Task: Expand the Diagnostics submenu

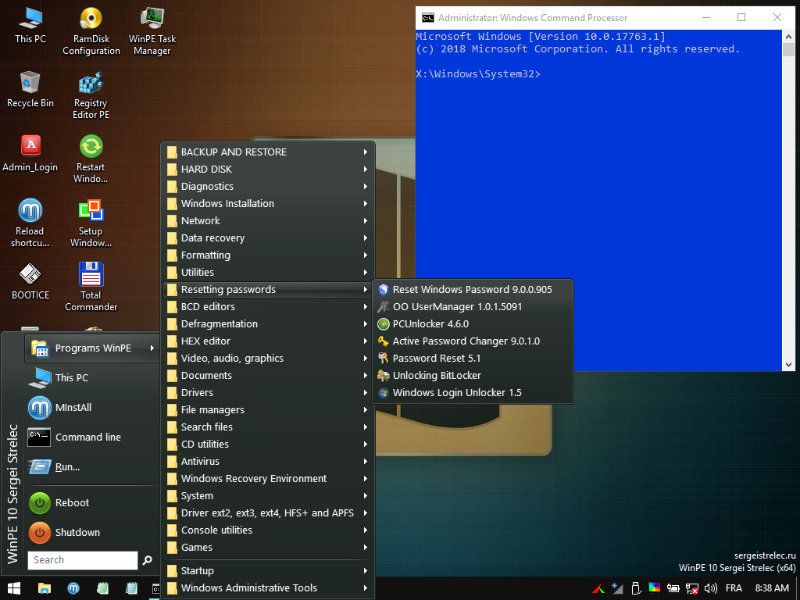Action: tap(268, 186)
